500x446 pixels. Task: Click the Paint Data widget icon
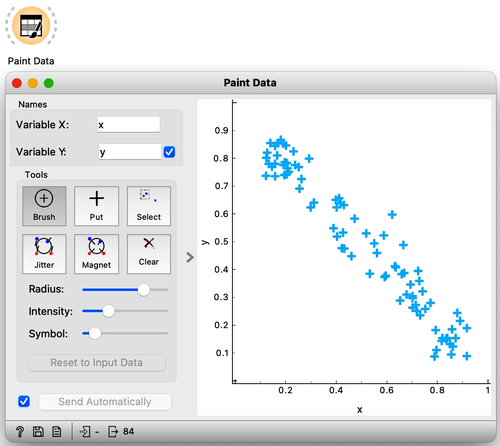(x=31, y=26)
